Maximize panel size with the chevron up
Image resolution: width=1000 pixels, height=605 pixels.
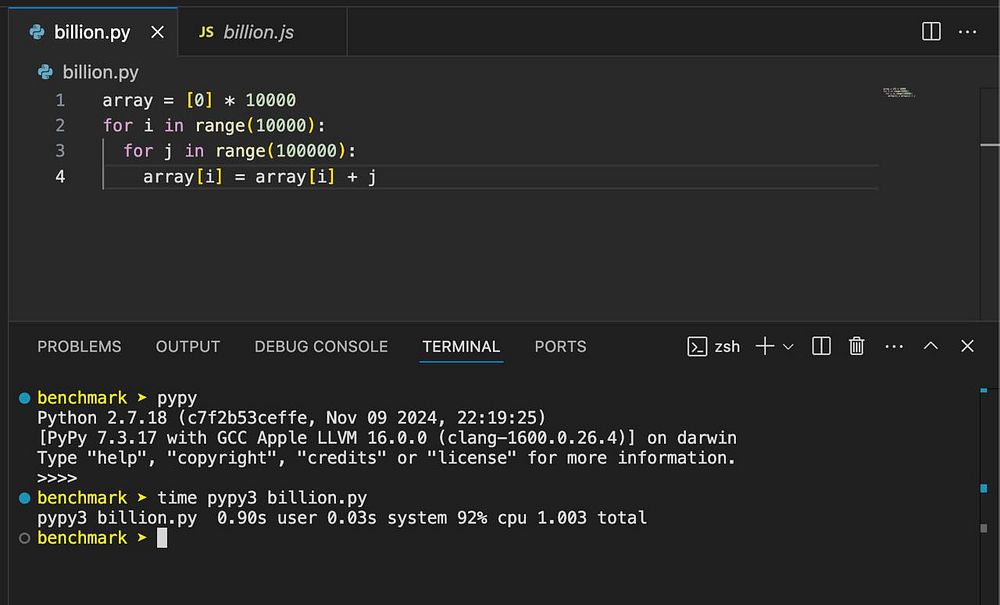click(x=931, y=346)
